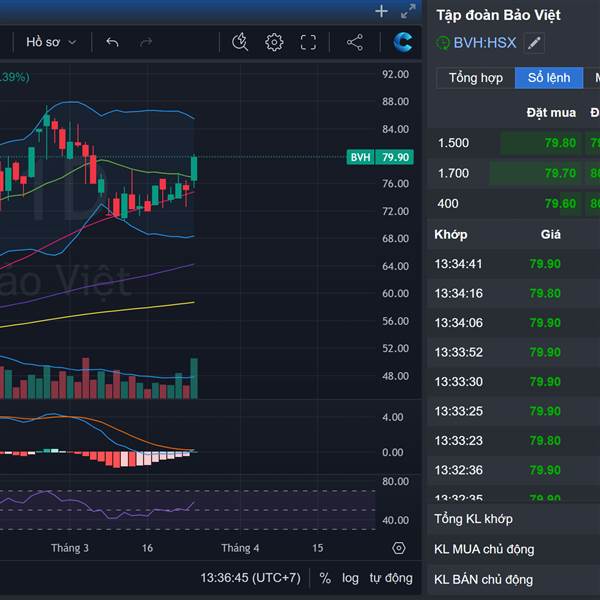Click the Tháng 4 time axis label

(x=240, y=548)
